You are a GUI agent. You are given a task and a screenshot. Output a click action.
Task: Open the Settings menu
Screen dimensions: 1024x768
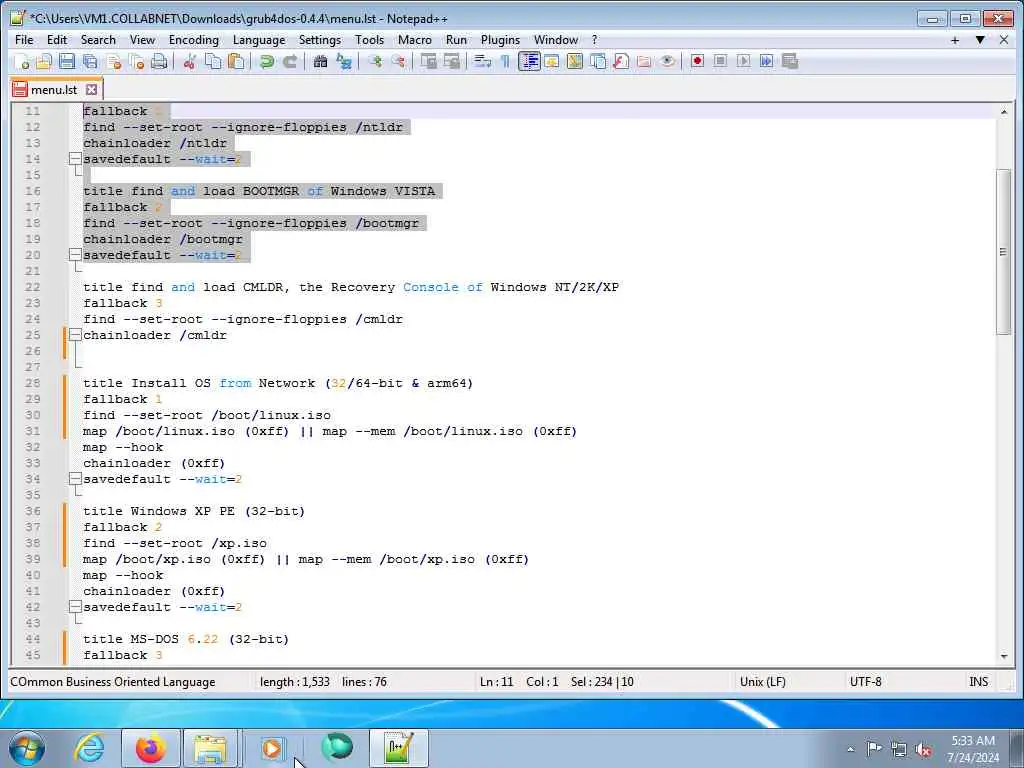(x=319, y=40)
